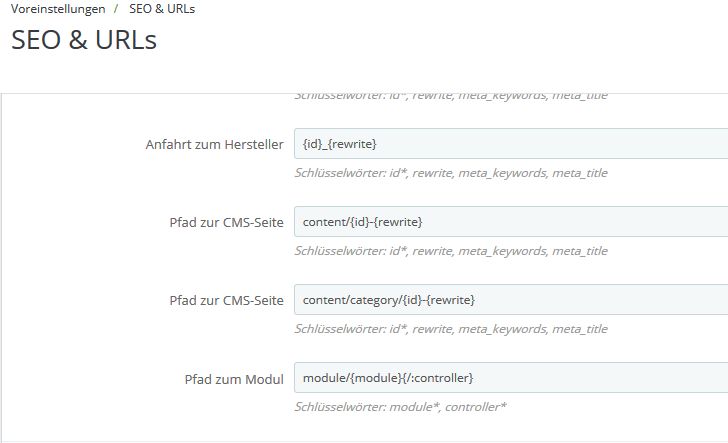Focus the Anfahrt zum Hersteller route field
The width and height of the screenshot is (728, 443).
tap(510, 144)
